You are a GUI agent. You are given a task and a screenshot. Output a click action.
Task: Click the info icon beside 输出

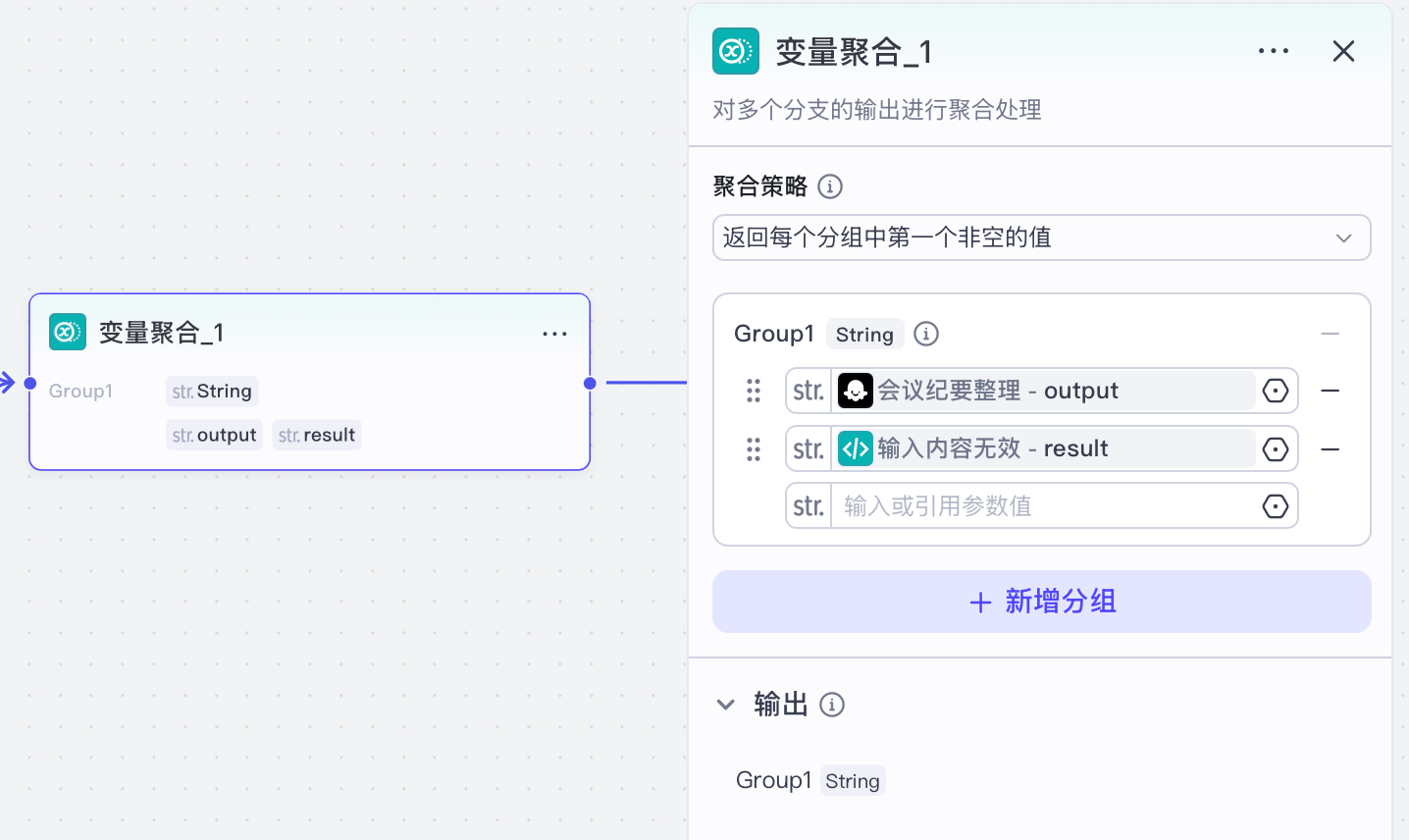coord(832,705)
